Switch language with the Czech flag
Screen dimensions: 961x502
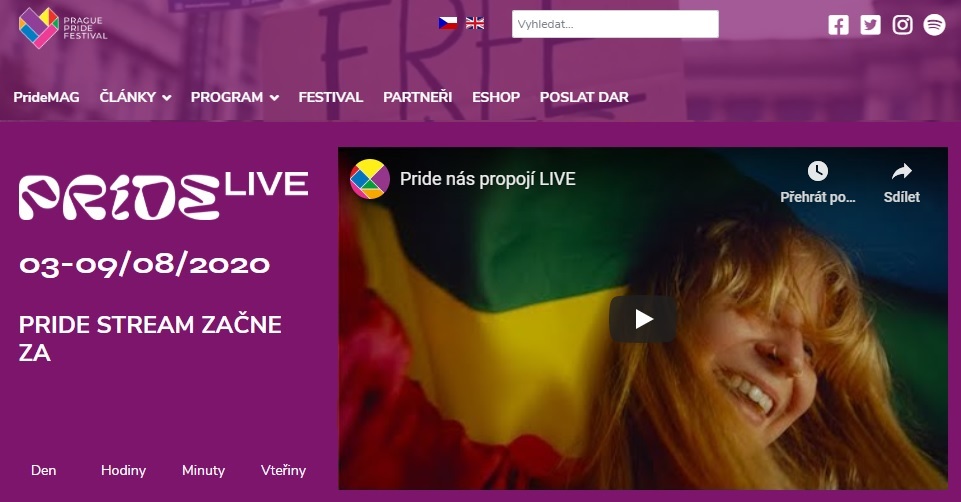(447, 23)
